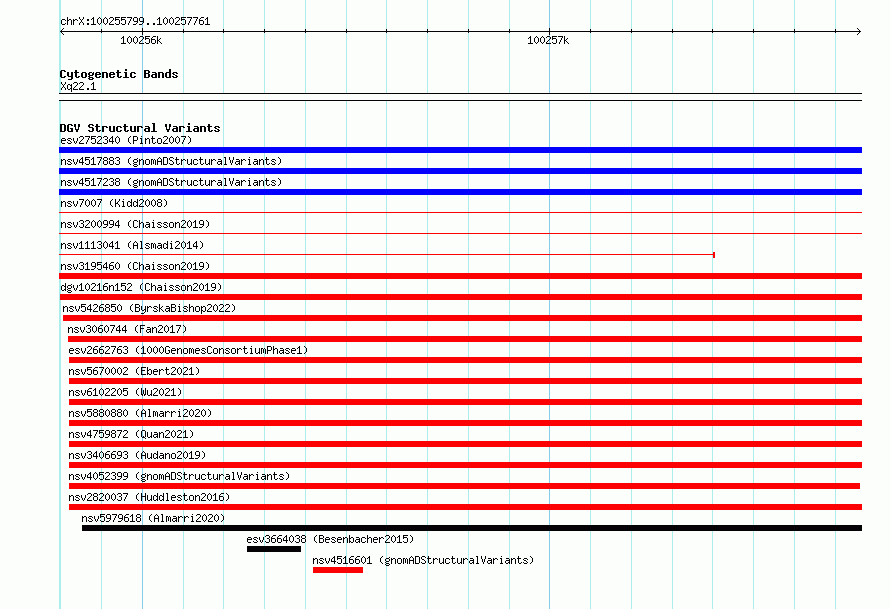Open nsv4517238 (gnomADStructuralVariants) label
Image resolution: width=890 pixels, height=609 pixels.
[x=171, y=182]
